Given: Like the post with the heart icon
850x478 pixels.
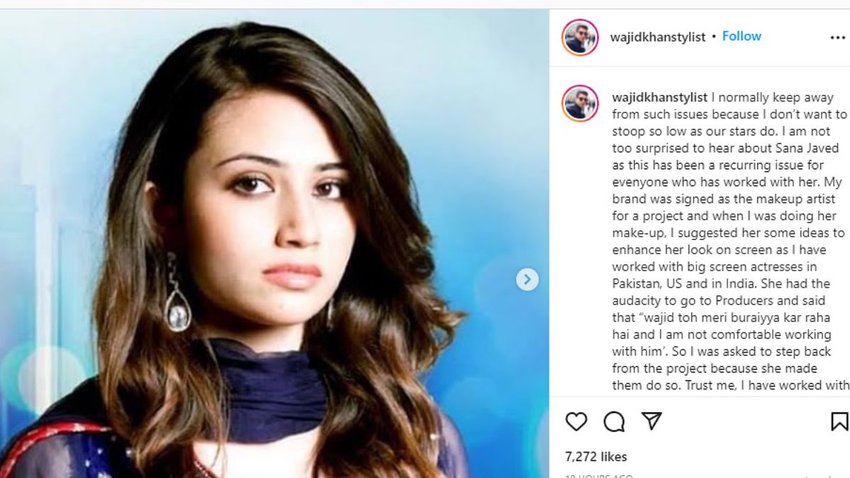Looking at the screenshot, I should (x=576, y=422).
